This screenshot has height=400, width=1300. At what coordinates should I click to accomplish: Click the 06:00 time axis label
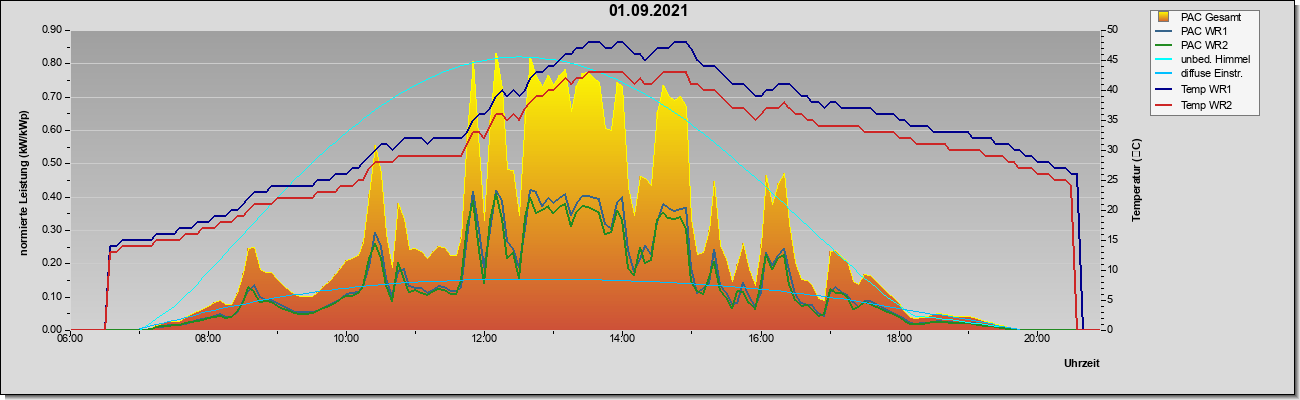pos(70,338)
